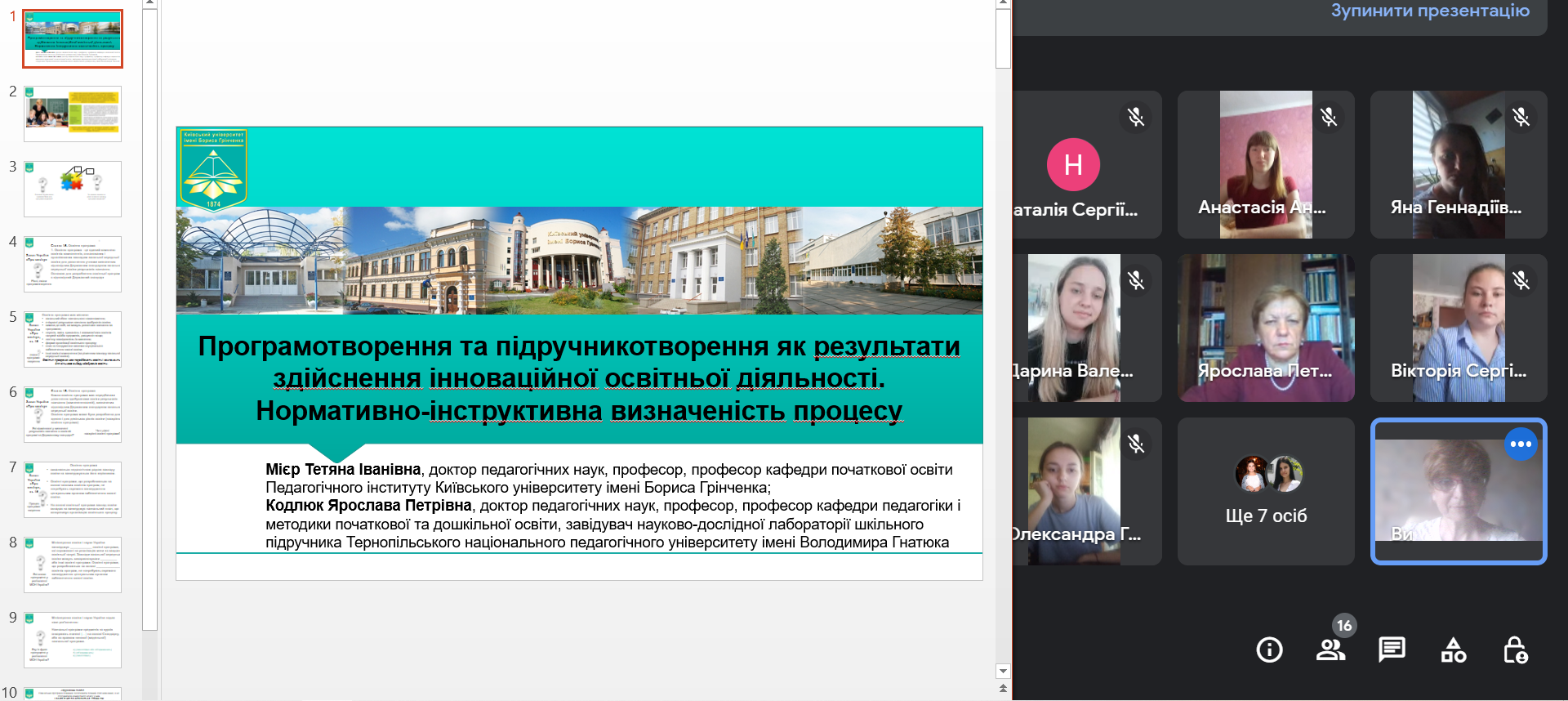Click the thumbnail pane scroll-up arrow
Image resolution: width=1568 pixels, height=701 pixels.
149,4
